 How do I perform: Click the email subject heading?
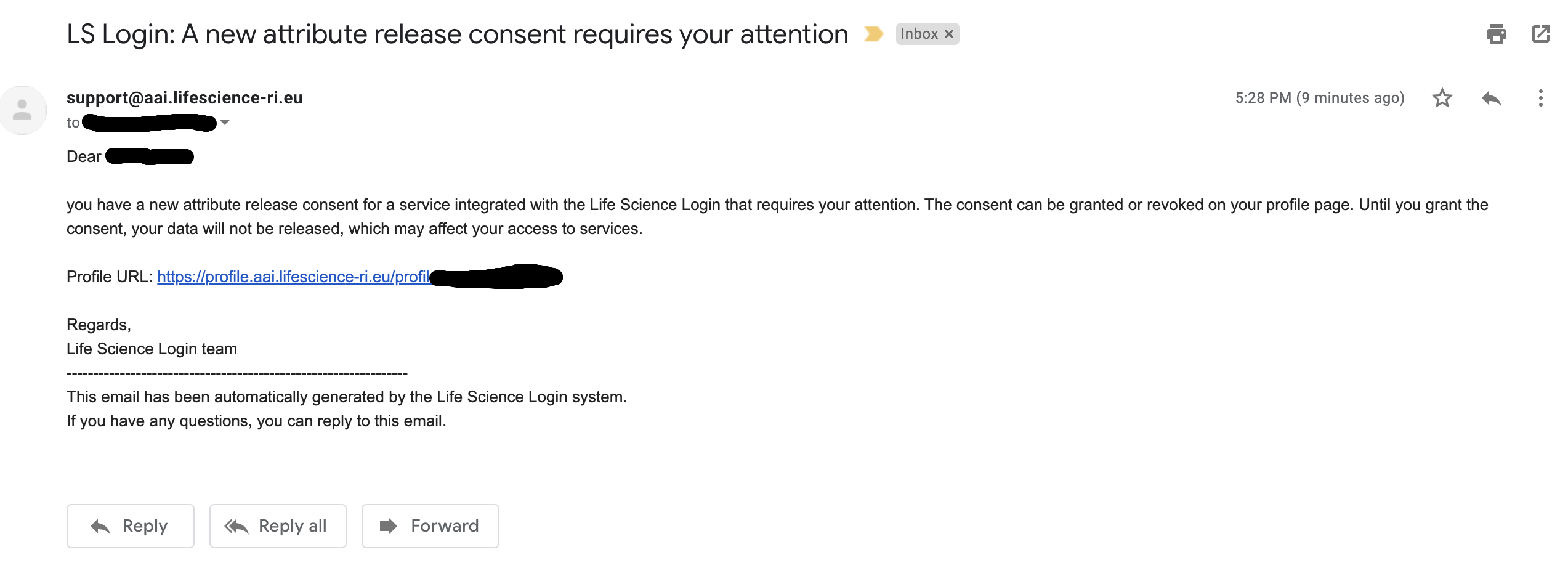coord(458,34)
